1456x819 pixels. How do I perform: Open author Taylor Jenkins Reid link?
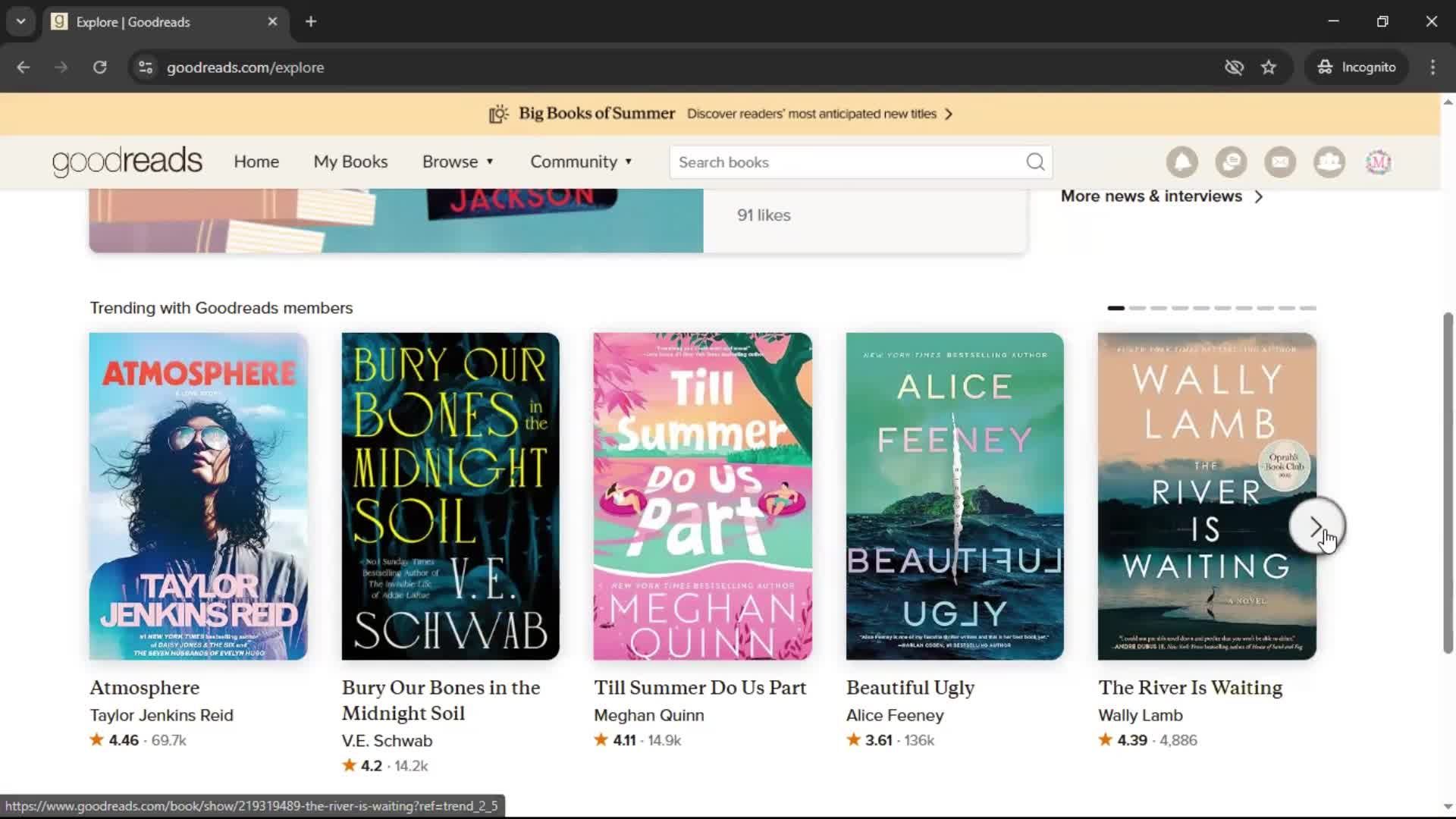pos(162,715)
